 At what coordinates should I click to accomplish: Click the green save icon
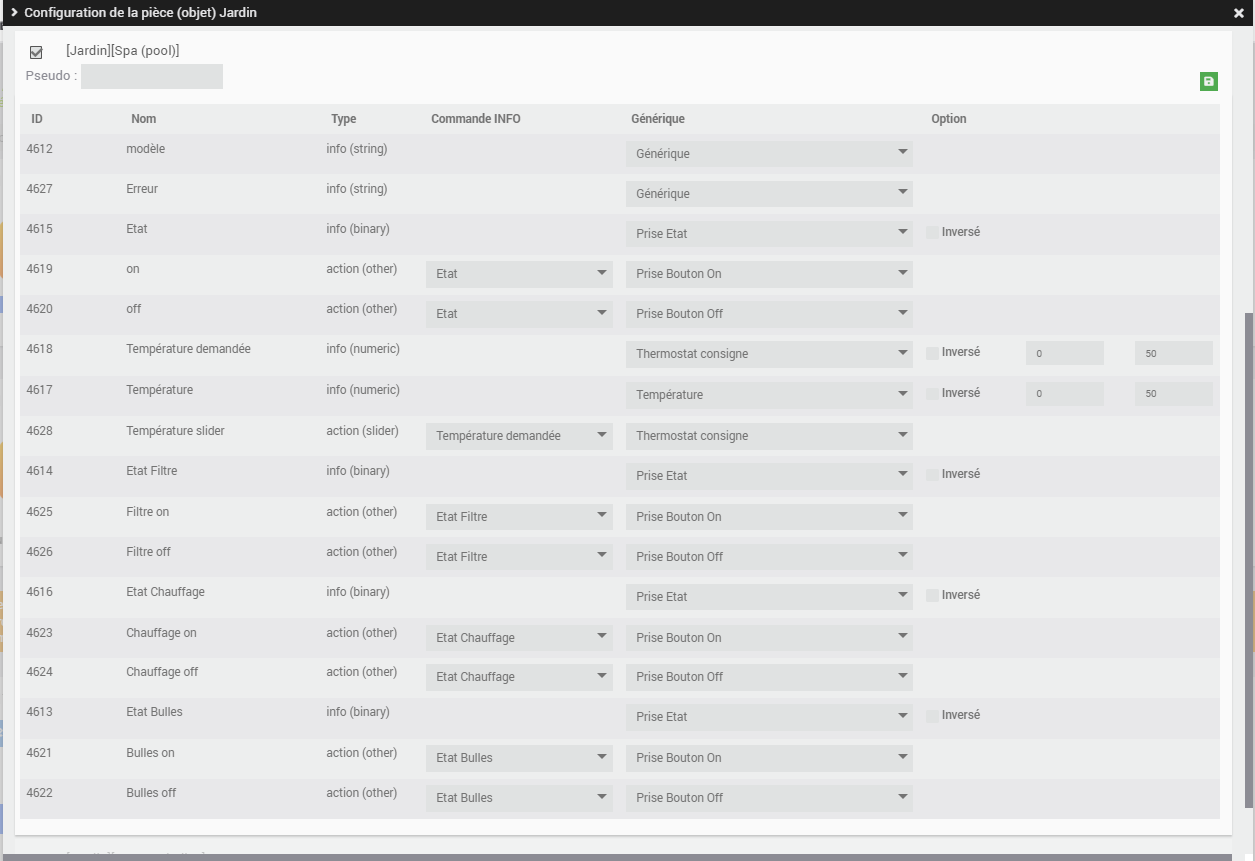point(1208,82)
